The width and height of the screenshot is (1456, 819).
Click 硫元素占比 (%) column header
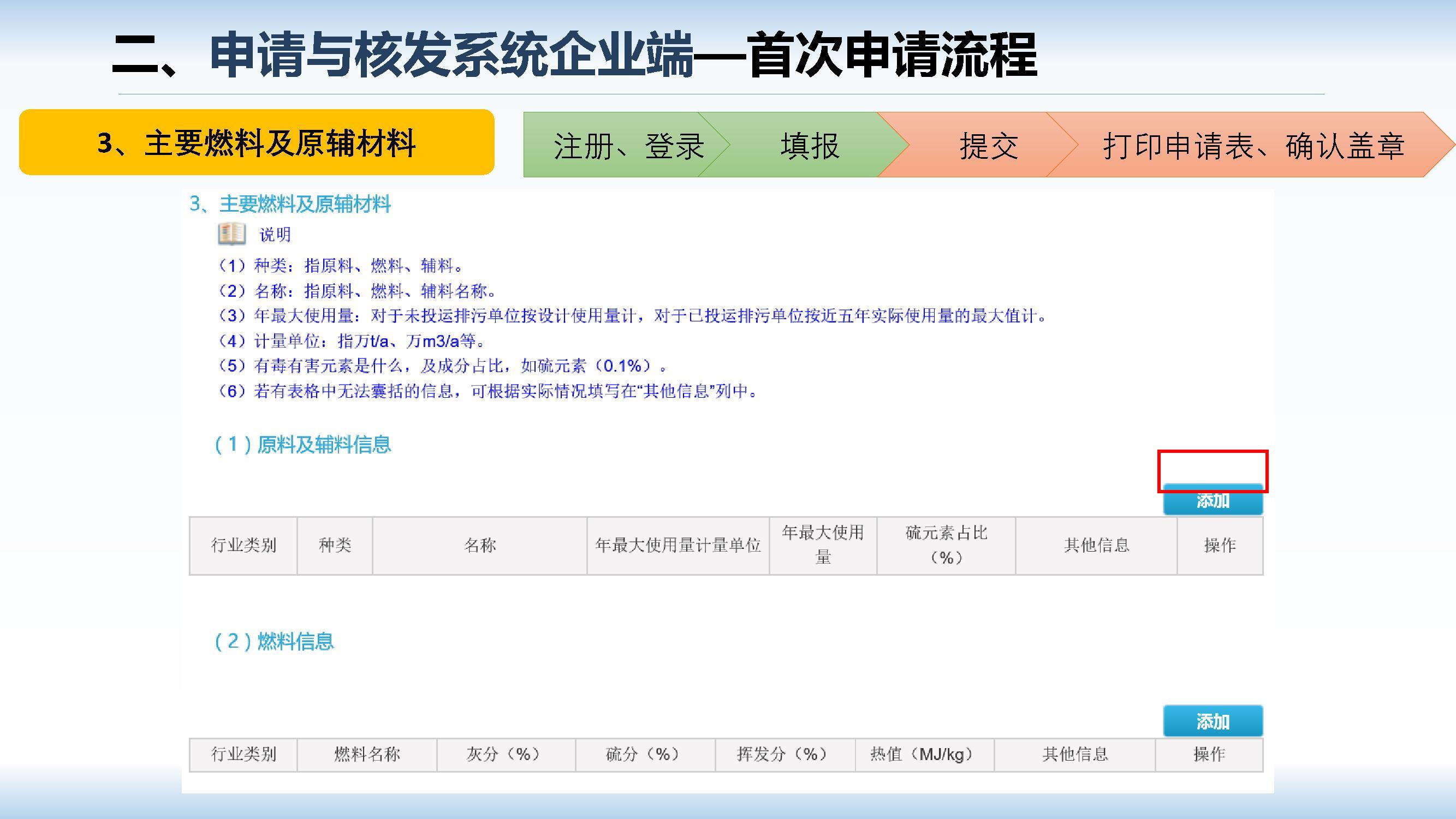tap(946, 546)
